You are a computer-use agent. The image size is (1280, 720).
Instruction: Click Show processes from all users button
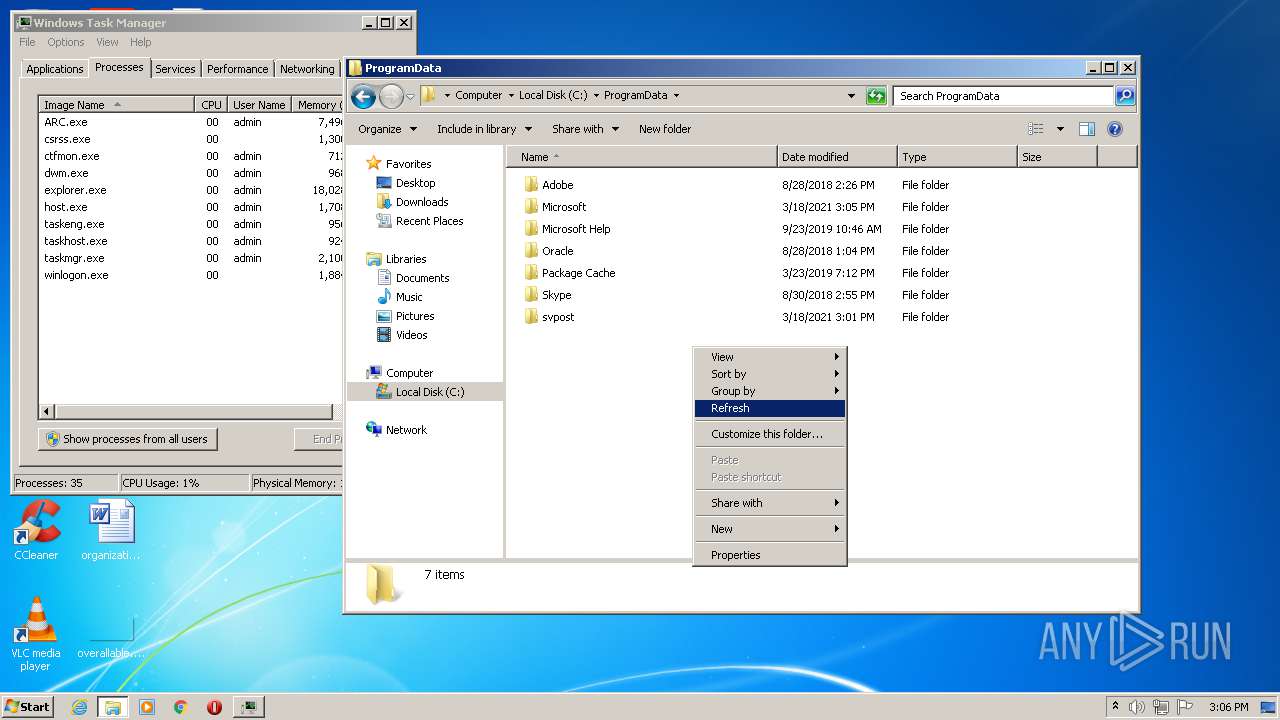tap(127, 439)
